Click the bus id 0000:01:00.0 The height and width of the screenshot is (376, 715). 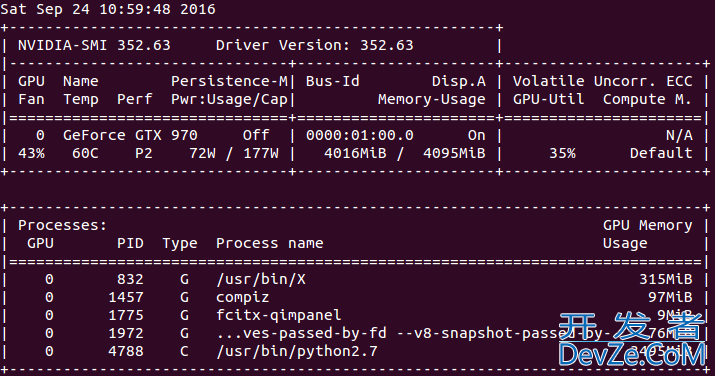pyautogui.click(x=360, y=135)
